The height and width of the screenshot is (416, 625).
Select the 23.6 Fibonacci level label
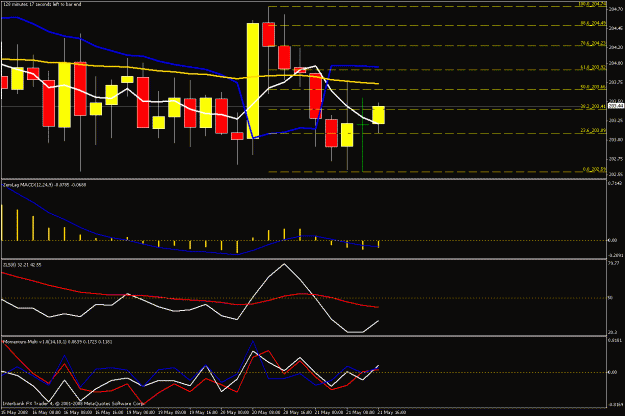click(x=593, y=130)
